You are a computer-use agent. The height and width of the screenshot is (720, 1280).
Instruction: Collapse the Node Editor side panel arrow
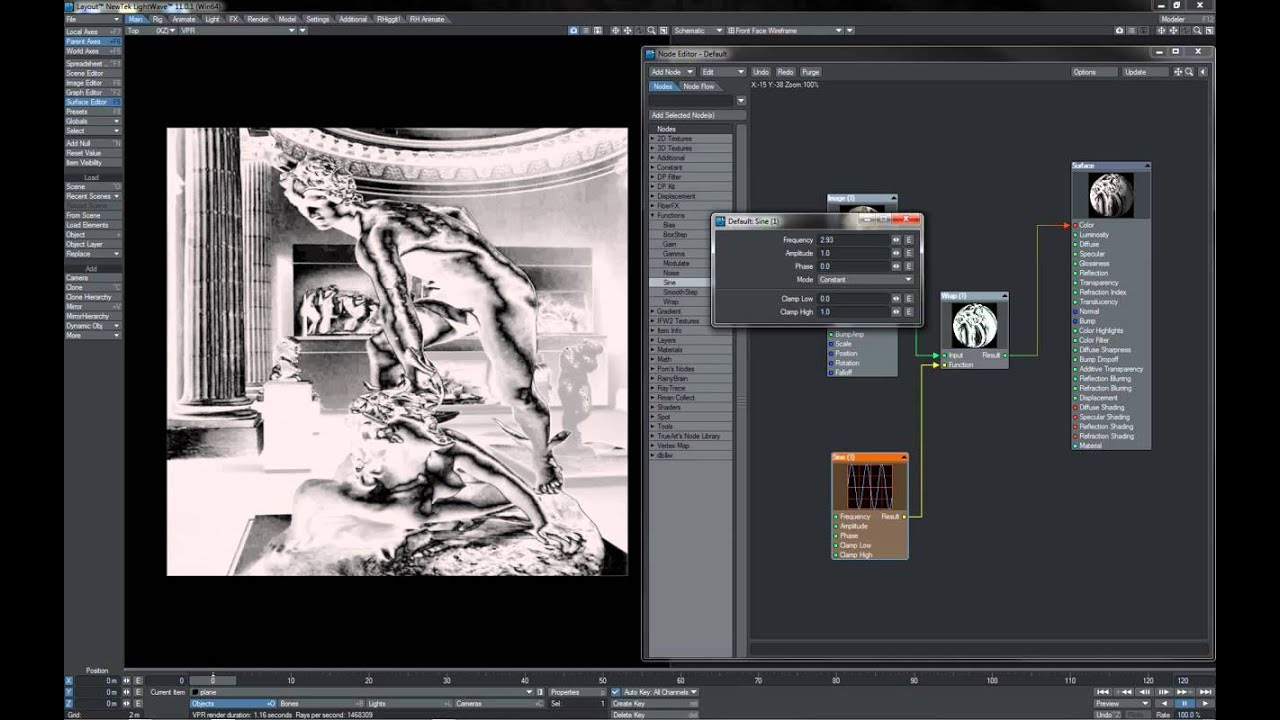pos(1202,72)
